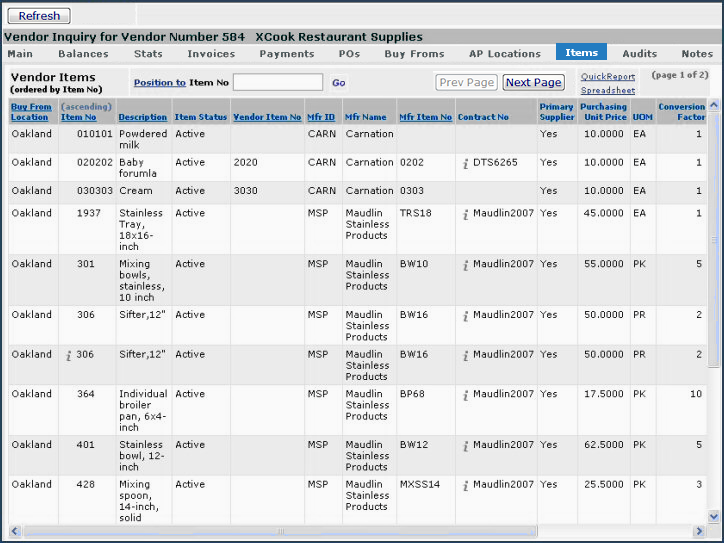Viewport: 724px width, 543px height.
Task: Export using the Spreadsheet link
Action: (x=607, y=90)
